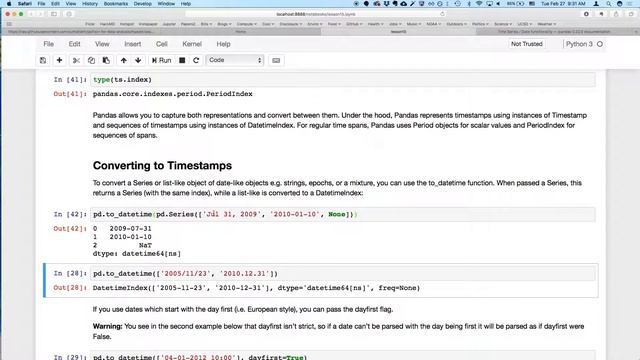Screen dimensions: 640x360
Task: Open the notebook Help menu
Action: point(223,44)
